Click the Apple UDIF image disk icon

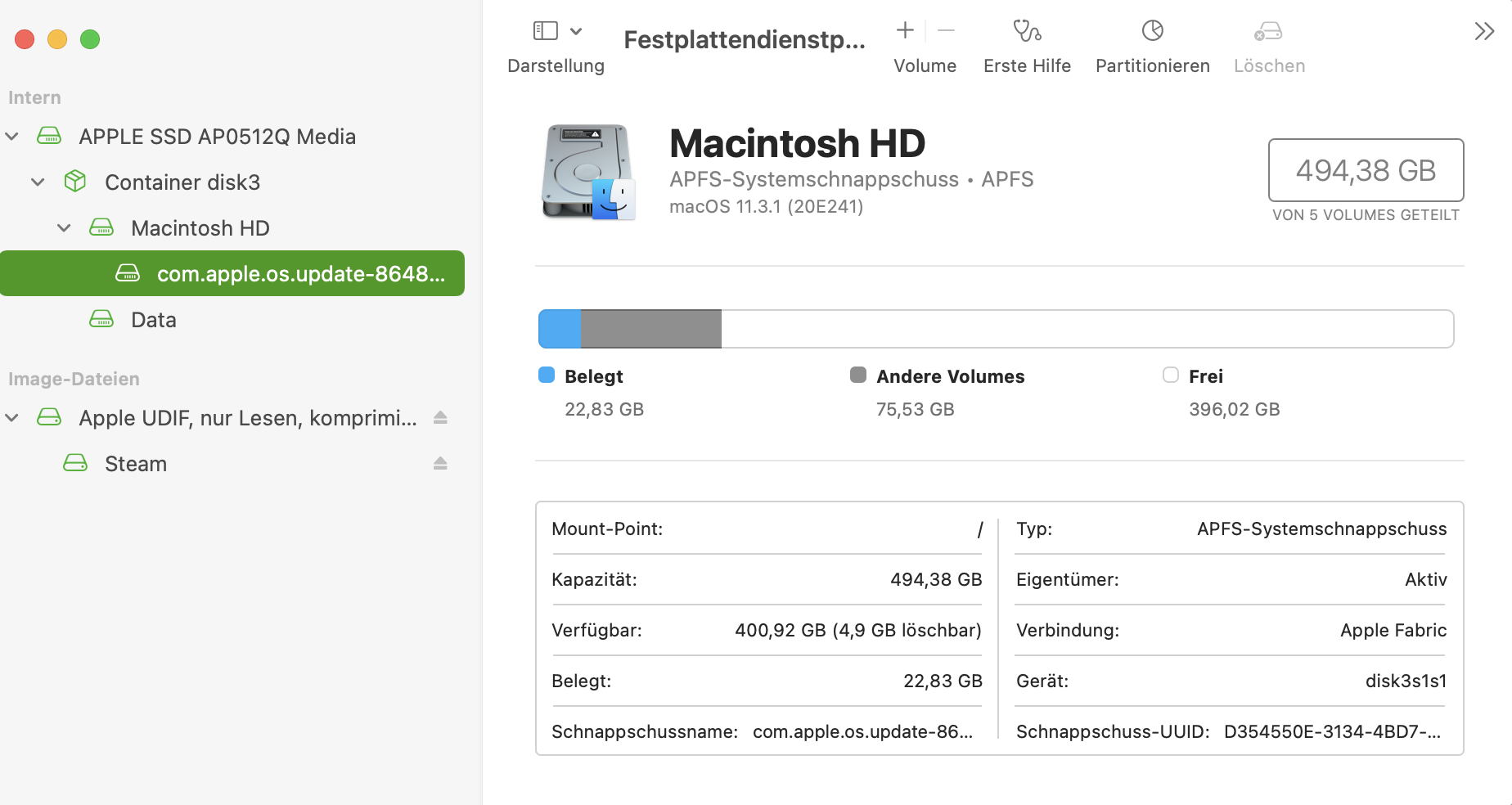coord(49,417)
